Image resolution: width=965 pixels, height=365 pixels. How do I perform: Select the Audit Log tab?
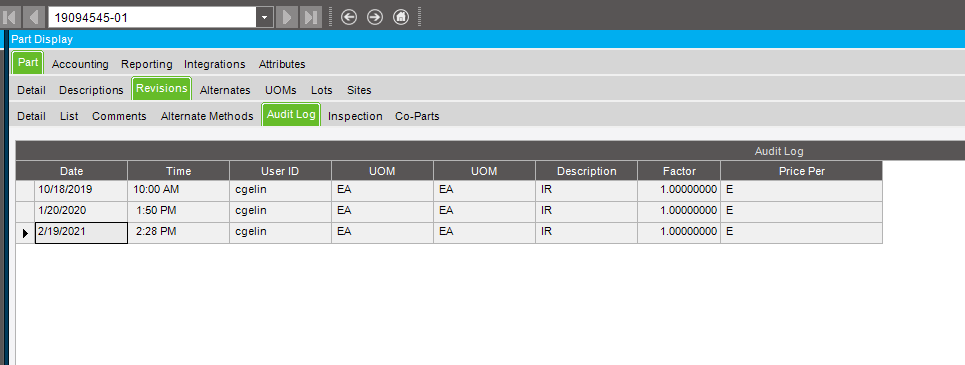pos(292,114)
